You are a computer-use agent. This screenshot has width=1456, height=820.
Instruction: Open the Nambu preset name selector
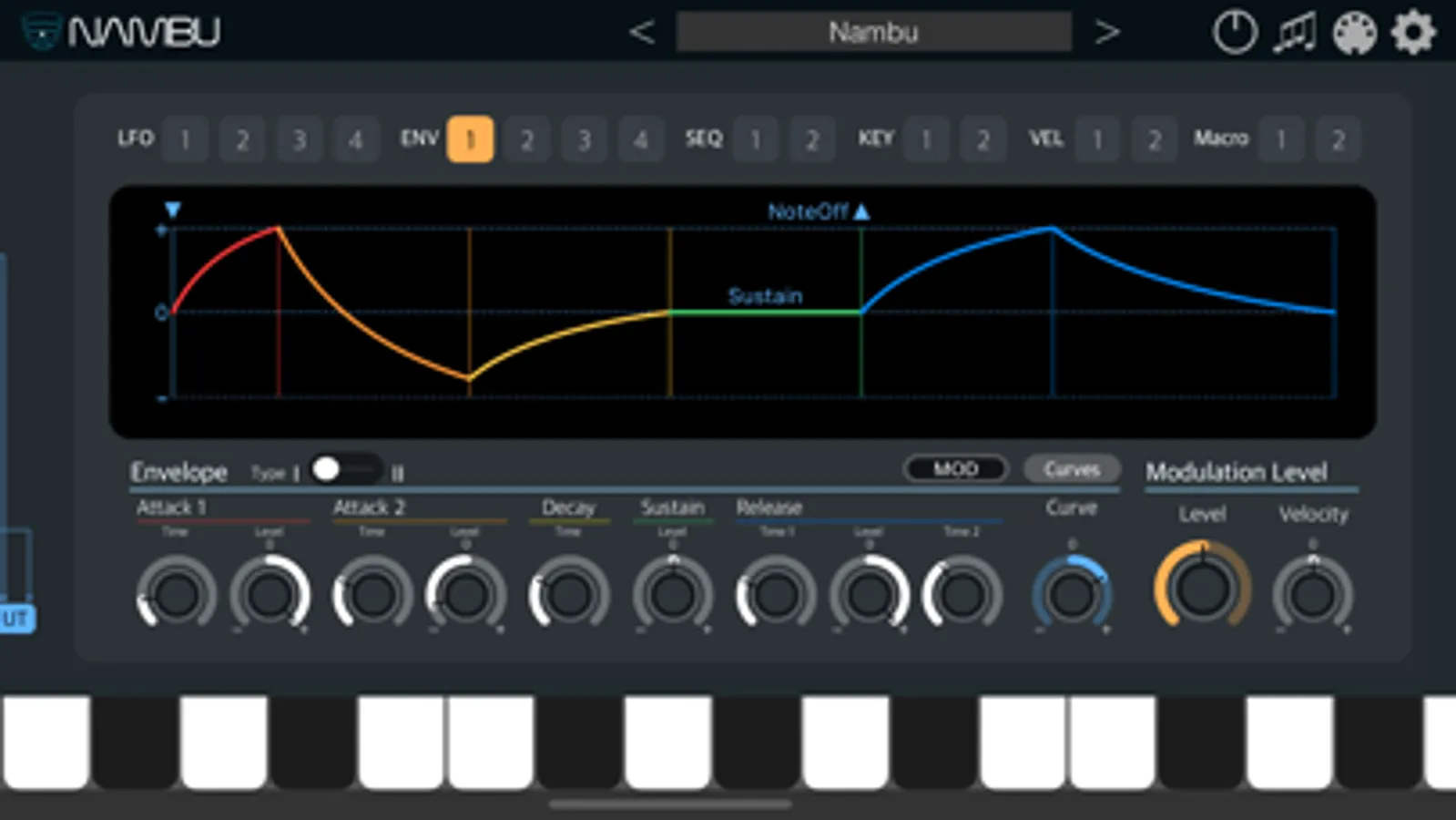pos(874,32)
